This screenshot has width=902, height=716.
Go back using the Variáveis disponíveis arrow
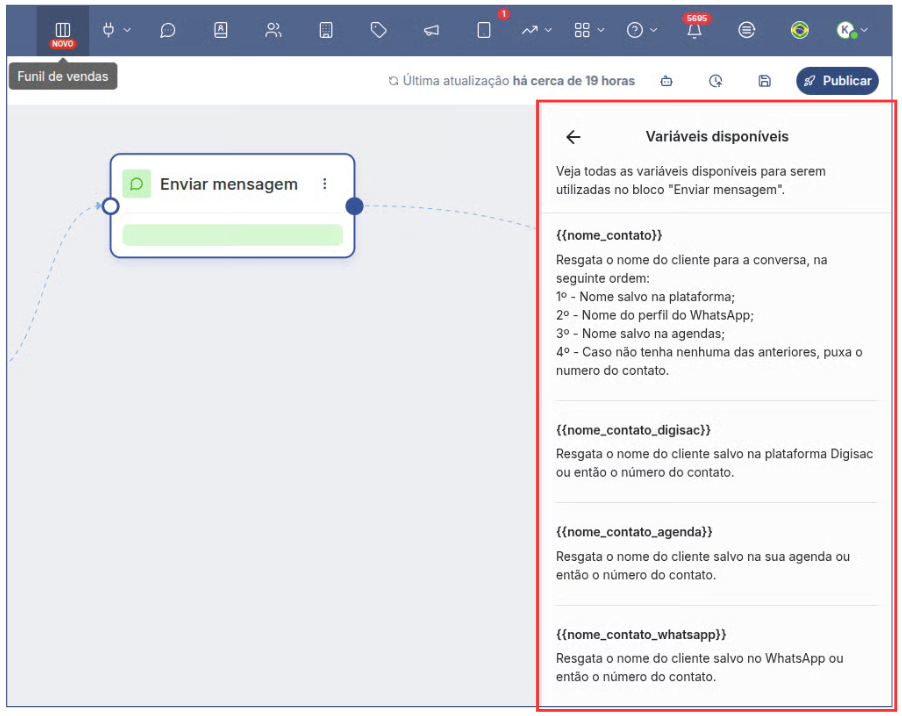[x=573, y=137]
